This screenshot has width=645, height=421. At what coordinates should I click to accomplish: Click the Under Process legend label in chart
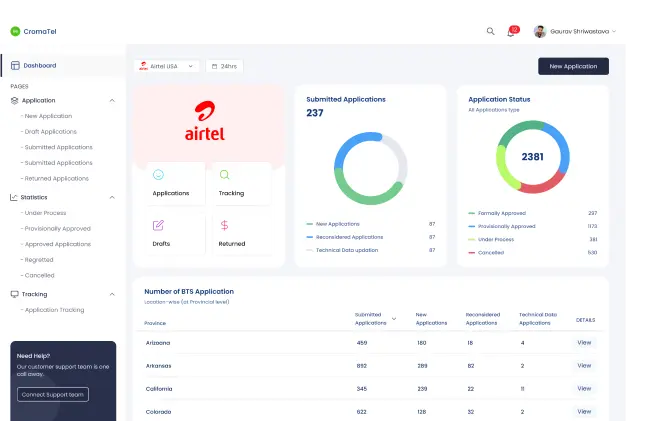[x=496, y=240]
